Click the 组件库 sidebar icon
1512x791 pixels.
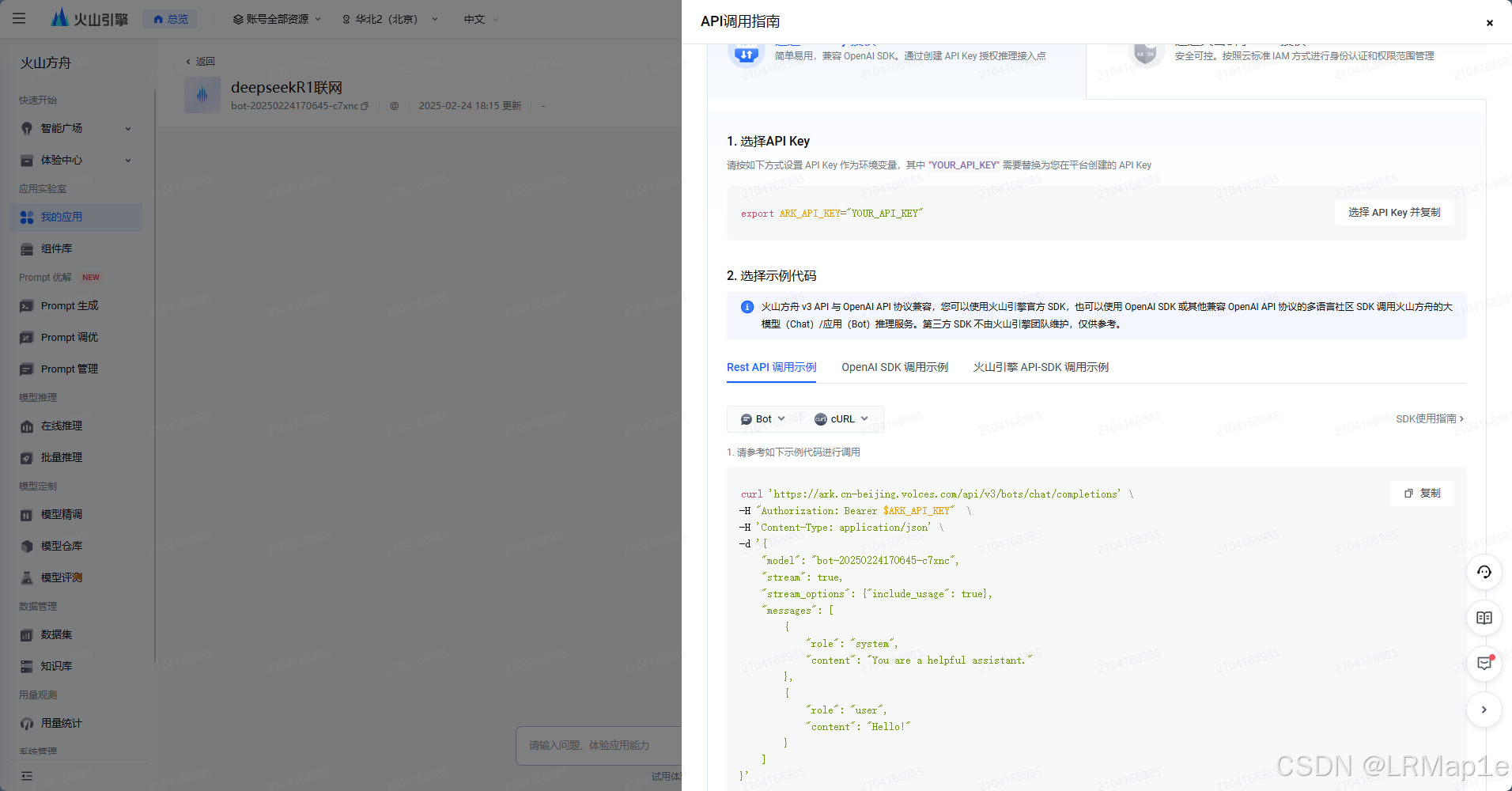point(27,249)
